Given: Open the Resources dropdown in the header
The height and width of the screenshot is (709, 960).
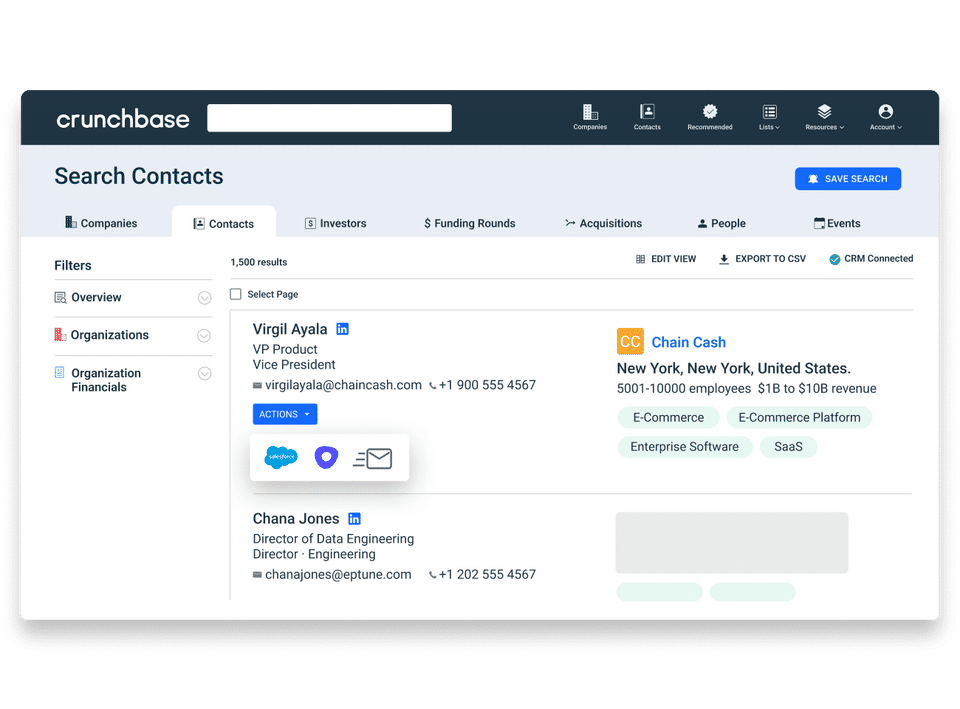Looking at the screenshot, I should click(x=824, y=117).
